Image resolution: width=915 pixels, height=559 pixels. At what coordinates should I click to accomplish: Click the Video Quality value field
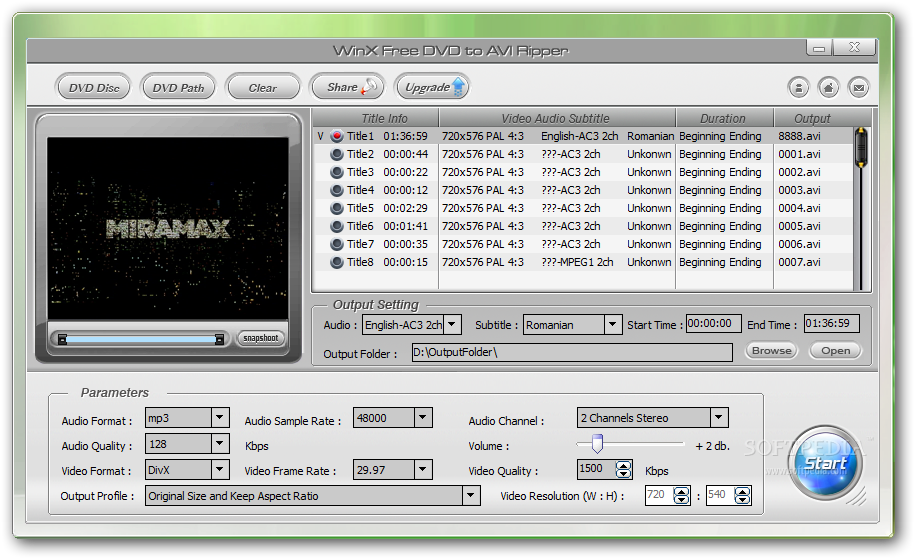tap(596, 469)
